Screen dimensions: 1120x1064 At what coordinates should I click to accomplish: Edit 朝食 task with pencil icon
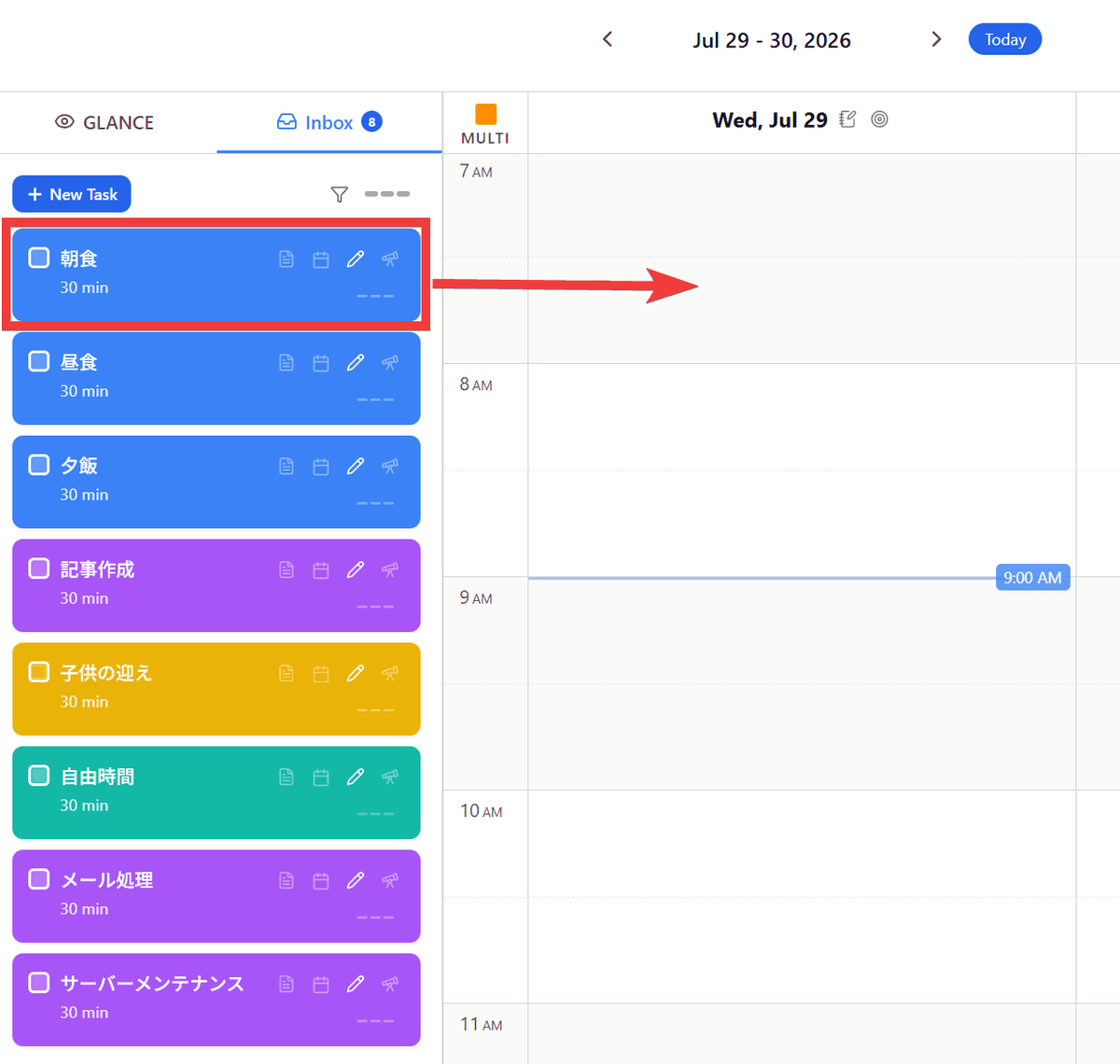[356, 259]
